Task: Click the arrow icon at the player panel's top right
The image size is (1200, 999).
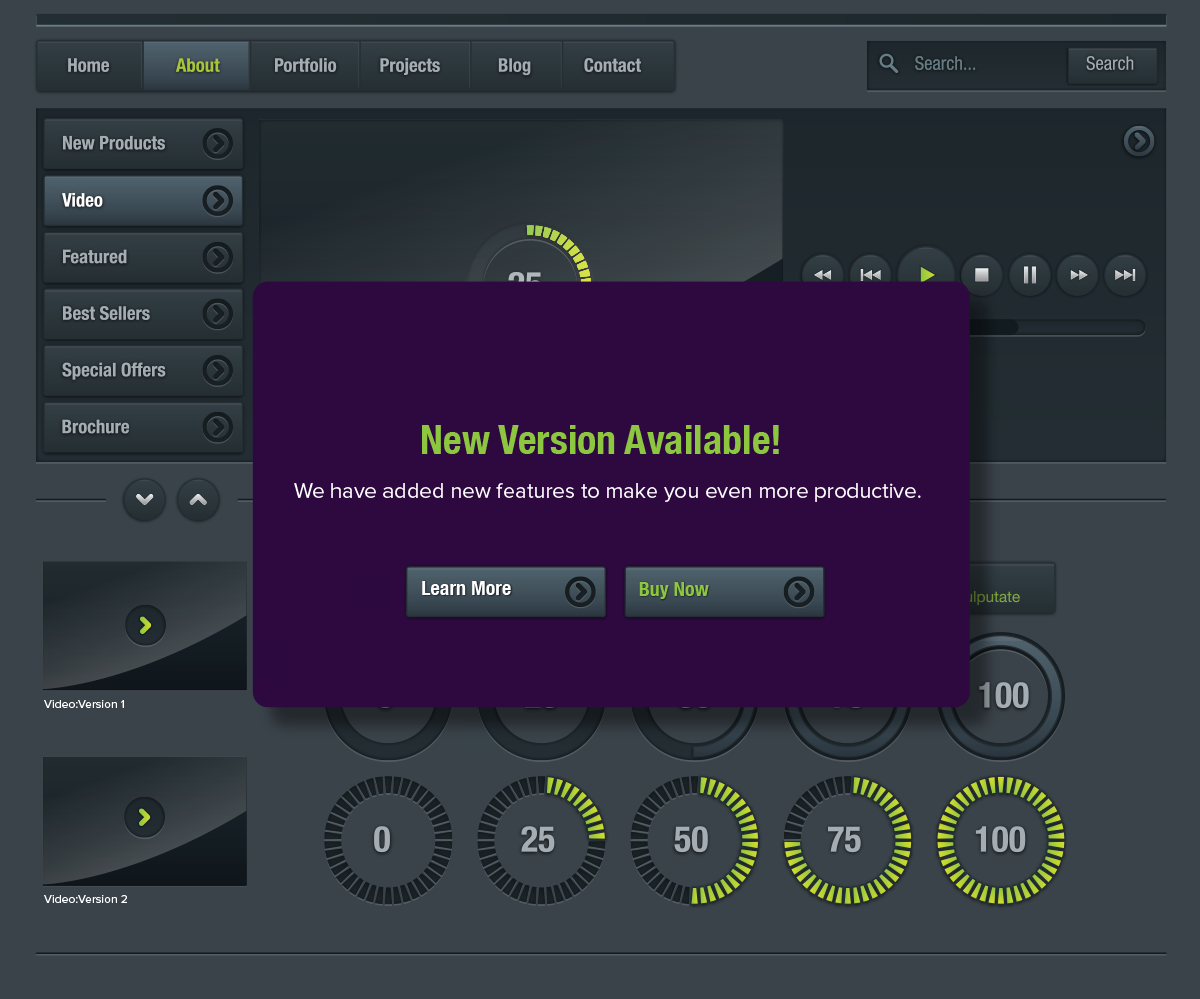Action: point(1139,141)
